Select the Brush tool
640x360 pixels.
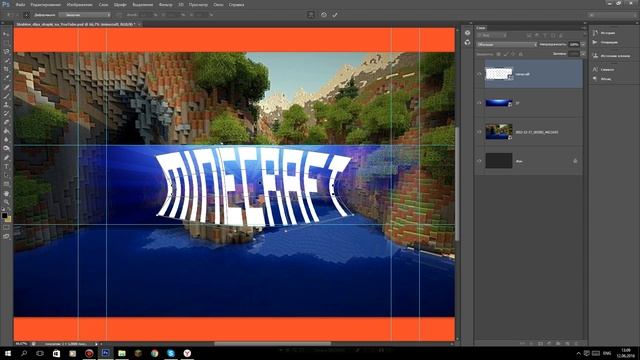(x=6, y=96)
